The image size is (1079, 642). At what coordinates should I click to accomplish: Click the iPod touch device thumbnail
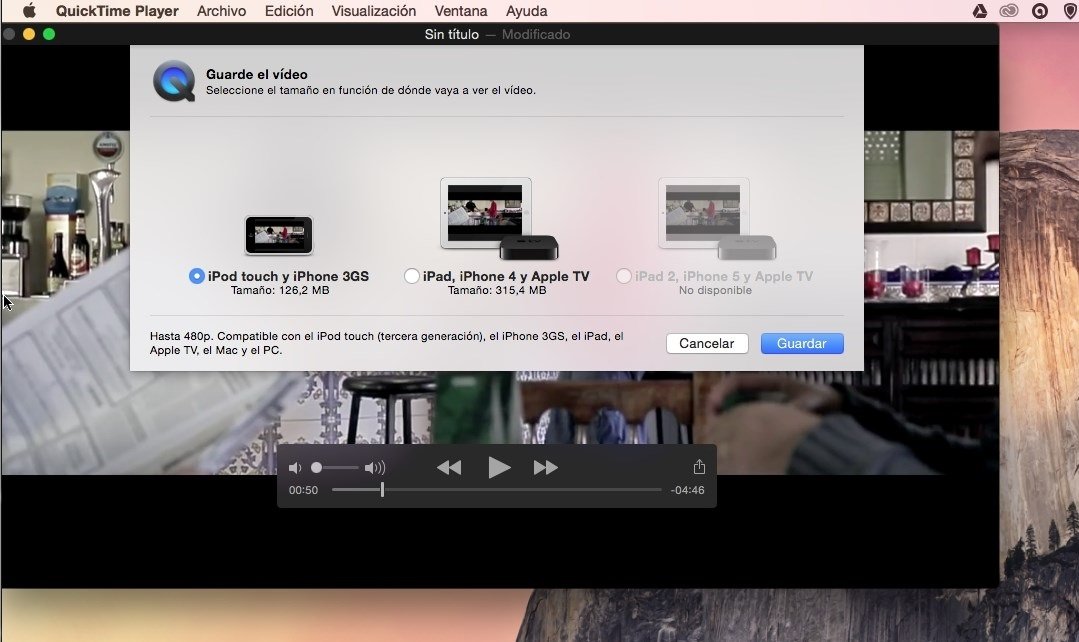(279, 235)
